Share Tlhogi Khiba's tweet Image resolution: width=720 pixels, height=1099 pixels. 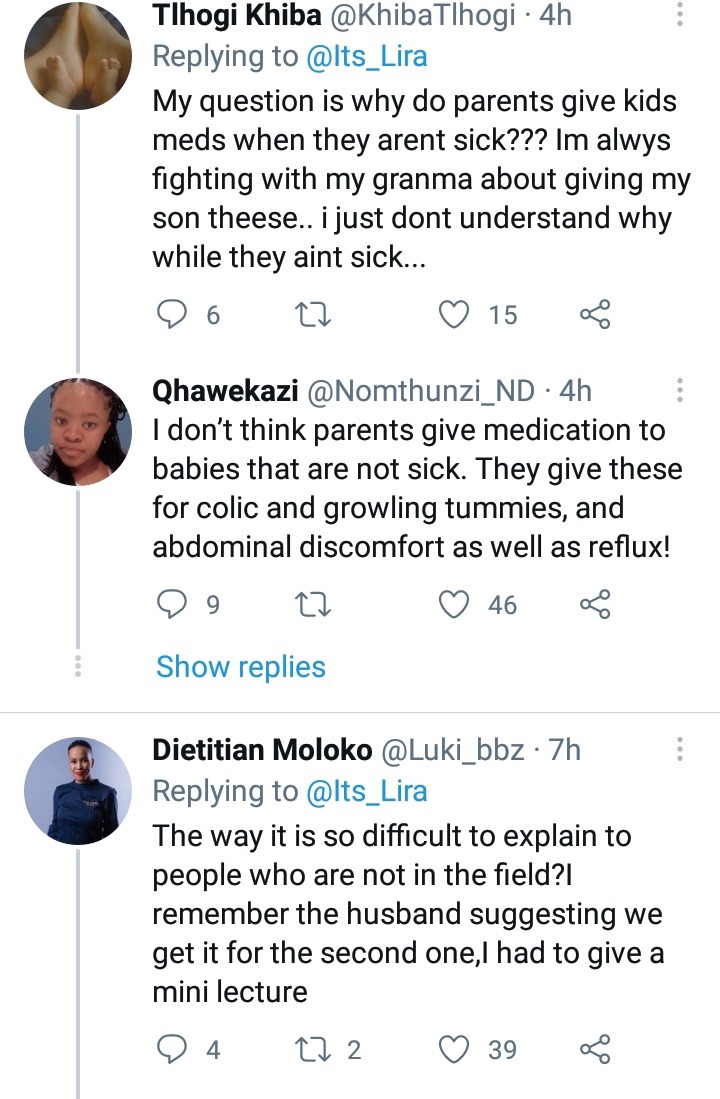595,315
